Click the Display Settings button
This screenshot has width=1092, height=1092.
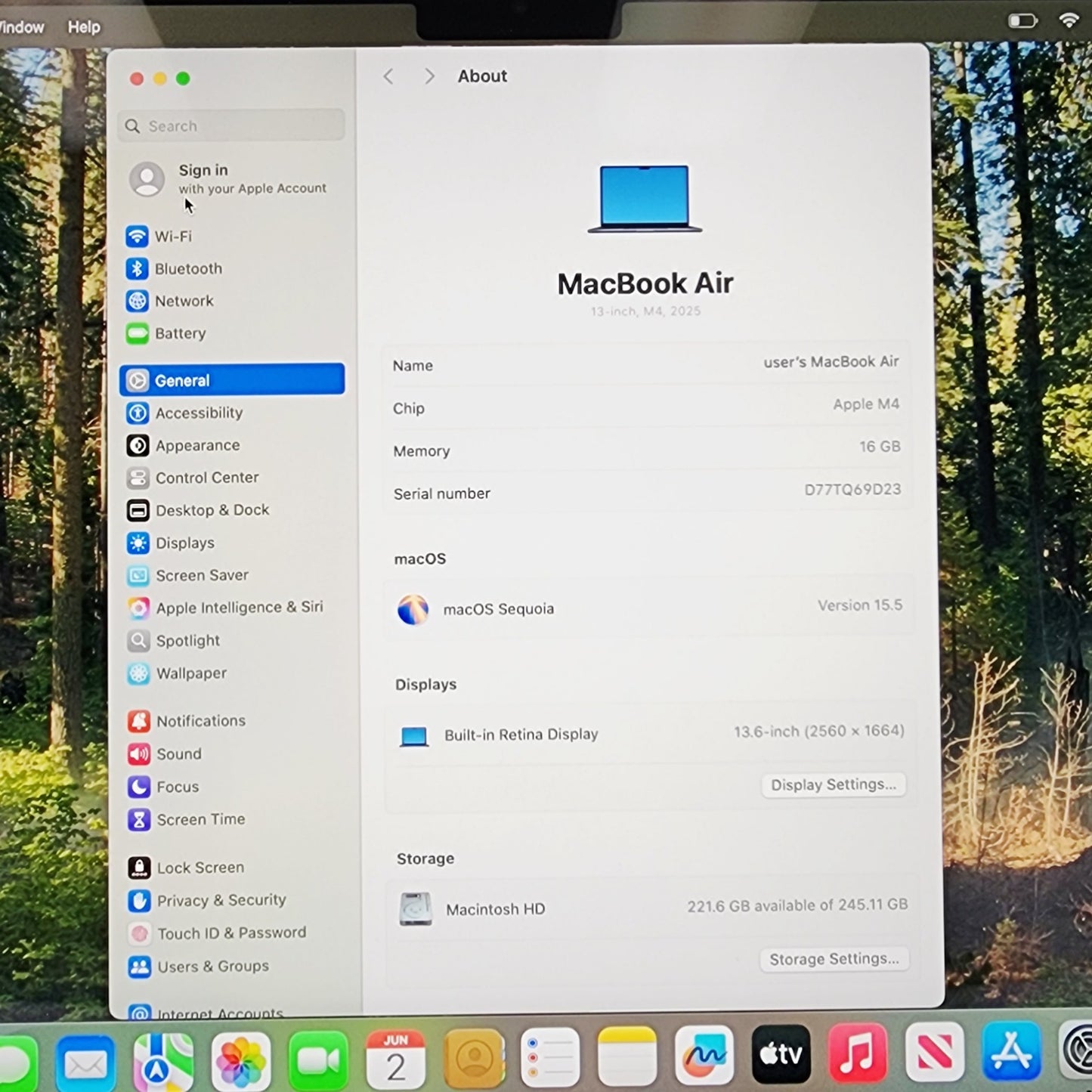[x=834, y=784]
